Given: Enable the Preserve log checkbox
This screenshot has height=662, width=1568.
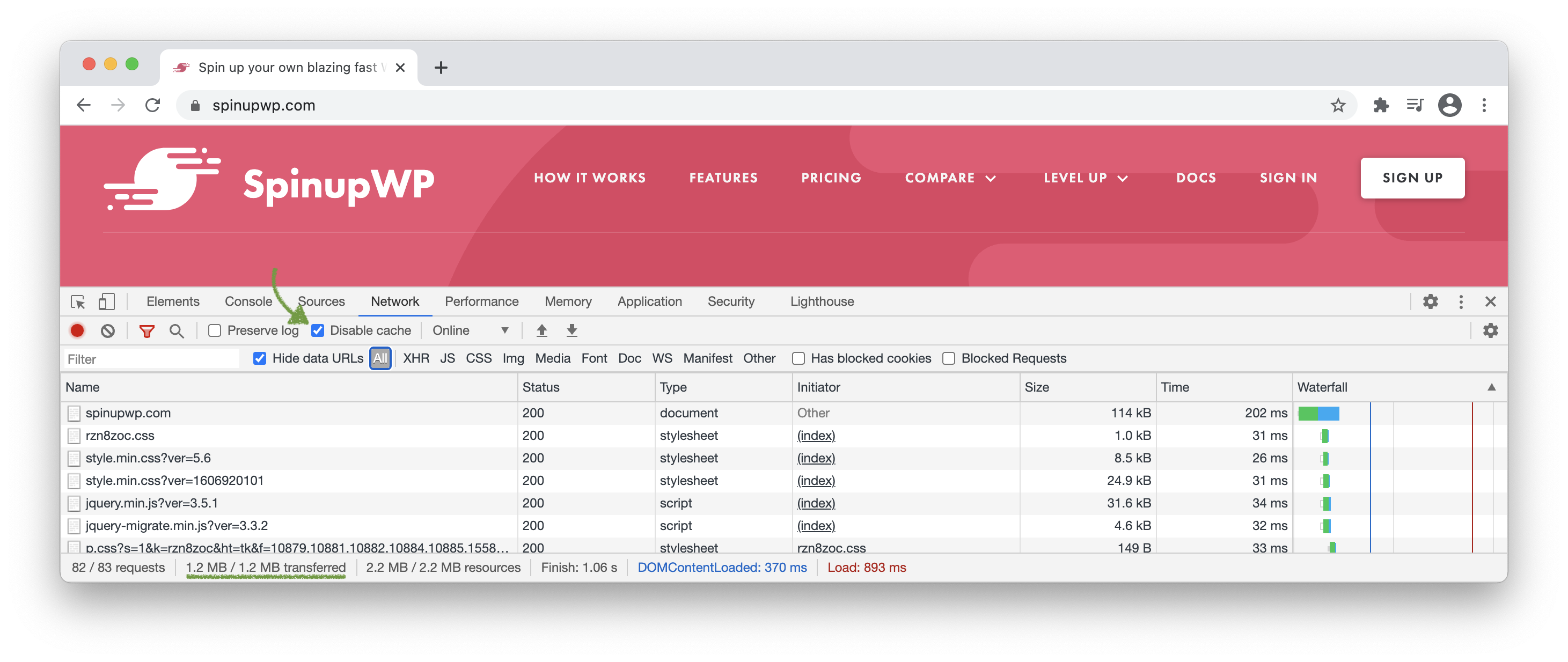Looking at the screenshot, I should coord(214,330).
